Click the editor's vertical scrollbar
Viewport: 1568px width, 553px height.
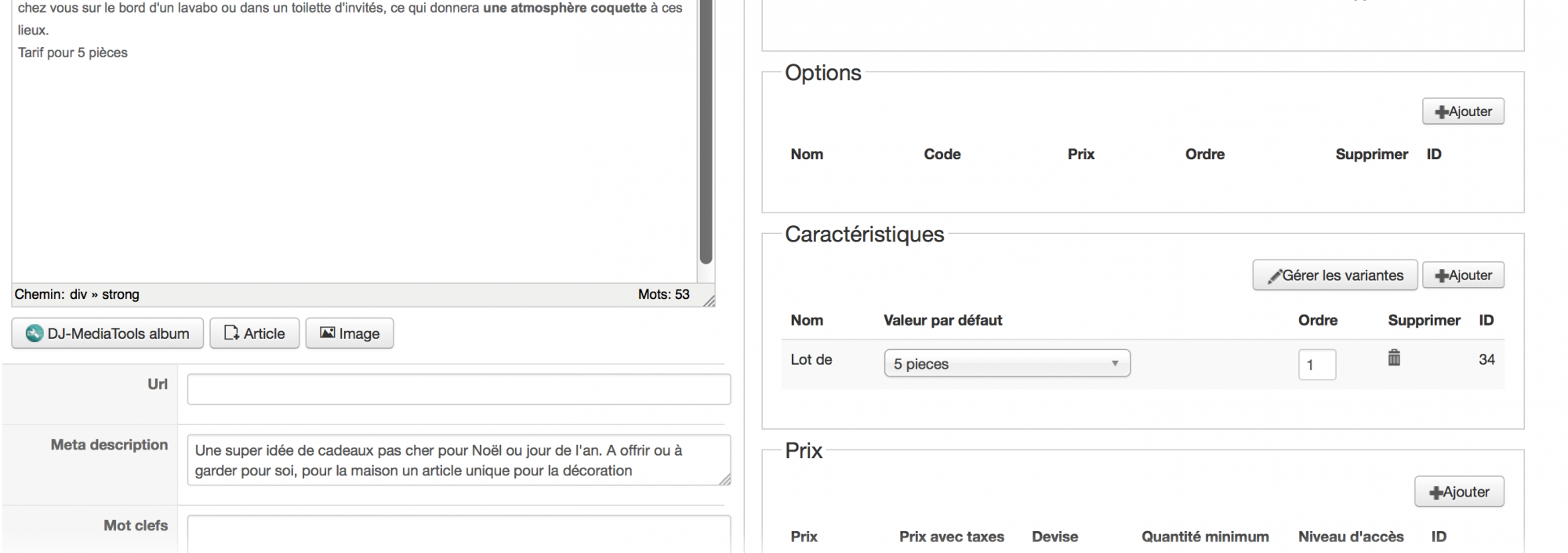coord(706,132)
